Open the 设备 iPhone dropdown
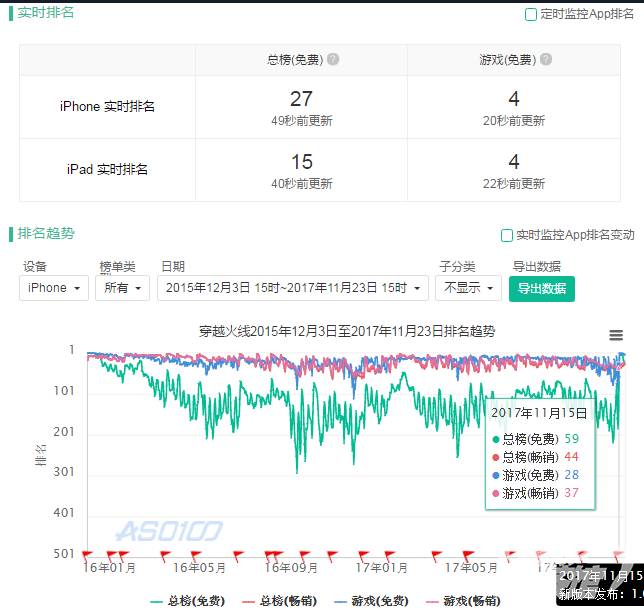The image size is (644, 610). click(54, 288)
